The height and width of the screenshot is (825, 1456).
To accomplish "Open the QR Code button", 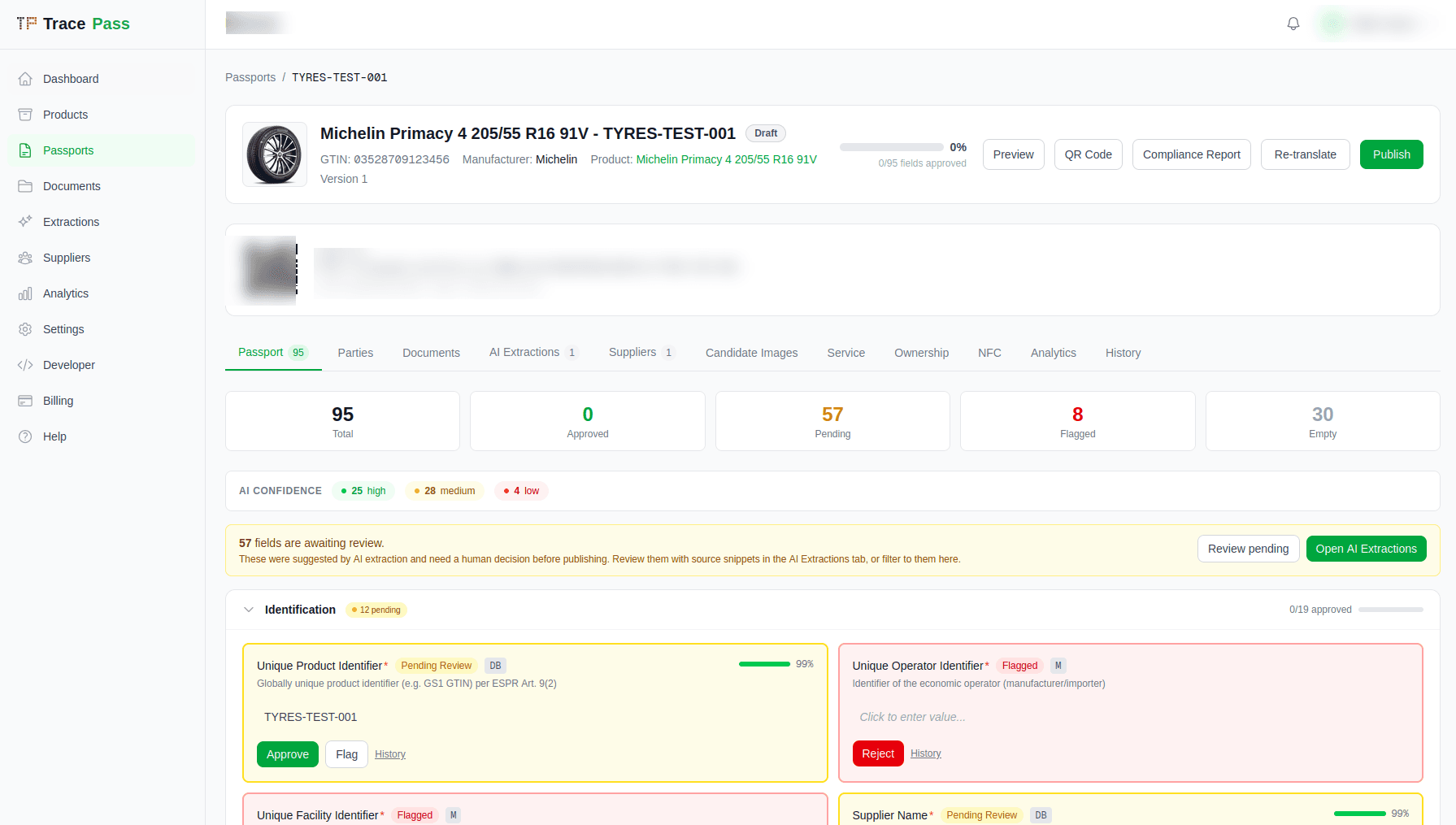I will coord(1089,154).
